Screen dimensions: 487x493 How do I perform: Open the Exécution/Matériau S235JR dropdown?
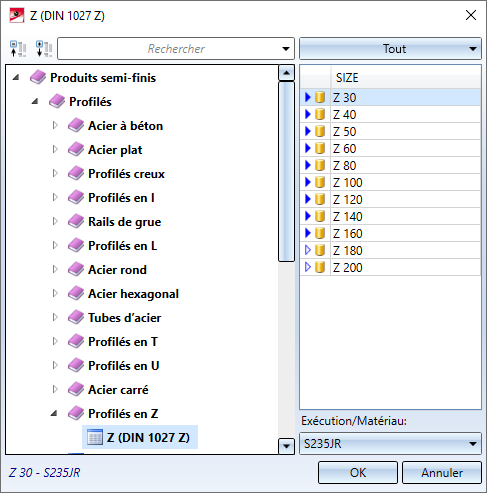pyautogui.click(x=390, y=444)
